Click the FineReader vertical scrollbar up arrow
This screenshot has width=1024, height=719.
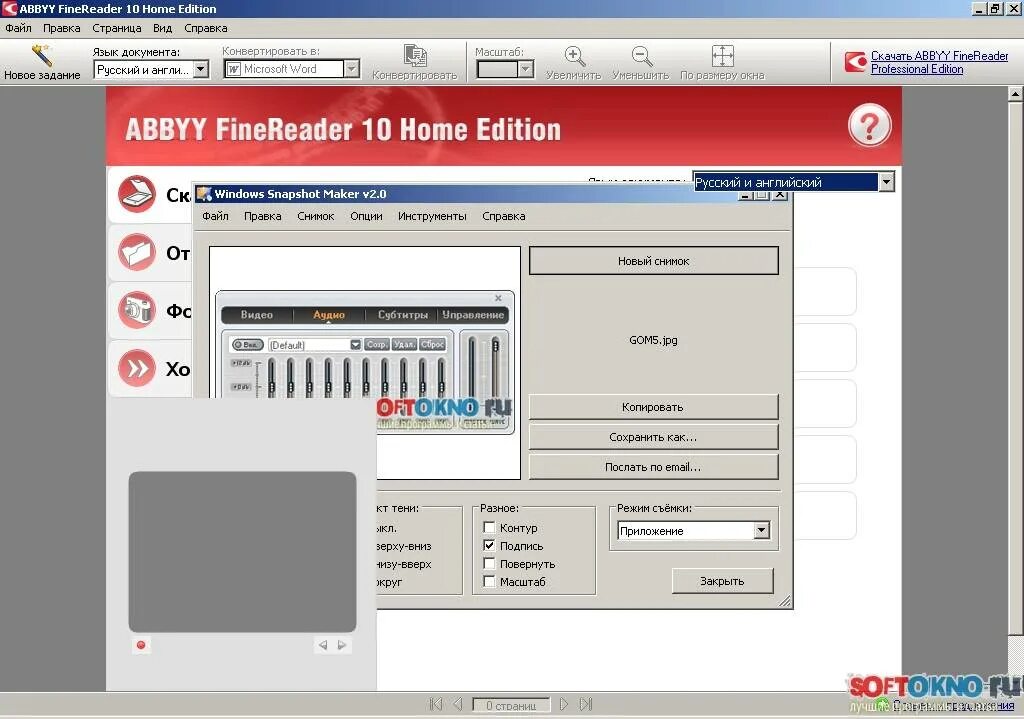(x=1016, y=94)
